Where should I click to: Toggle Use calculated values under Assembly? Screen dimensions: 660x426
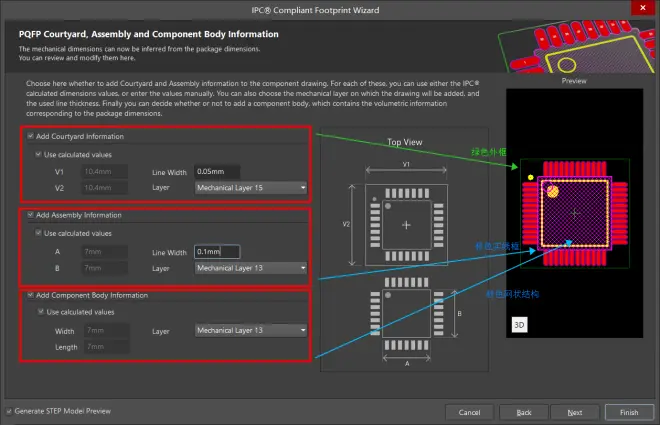38,233
